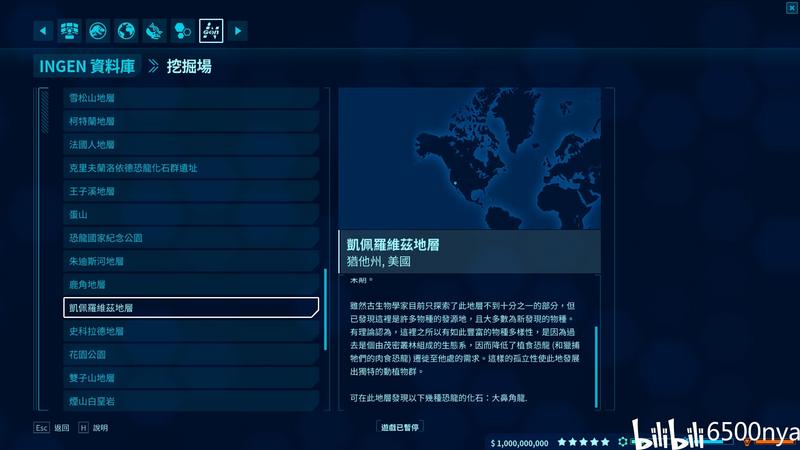Select 鹿角地層 entry
Screen dimensions: 800x450
191,285
